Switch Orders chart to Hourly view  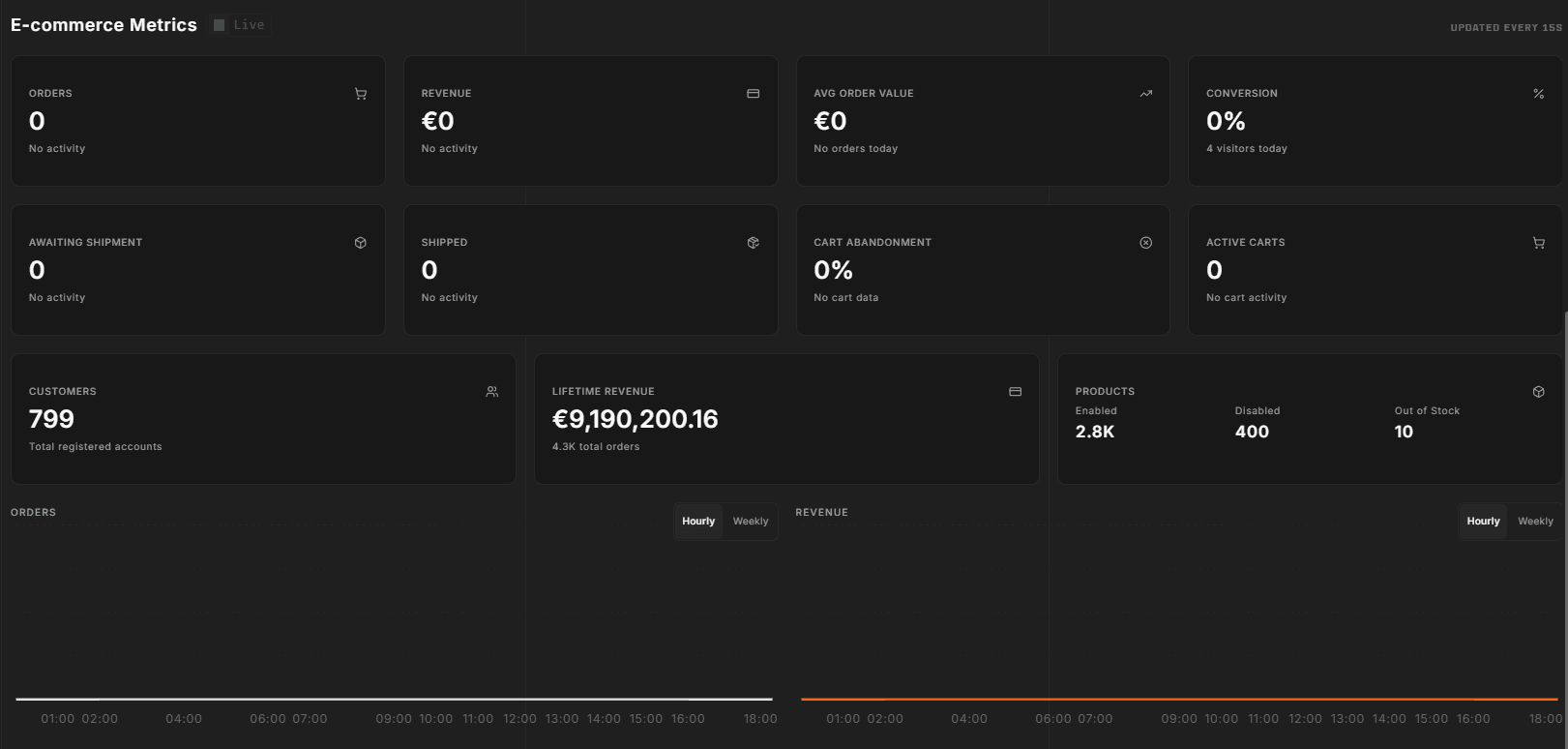698,521
